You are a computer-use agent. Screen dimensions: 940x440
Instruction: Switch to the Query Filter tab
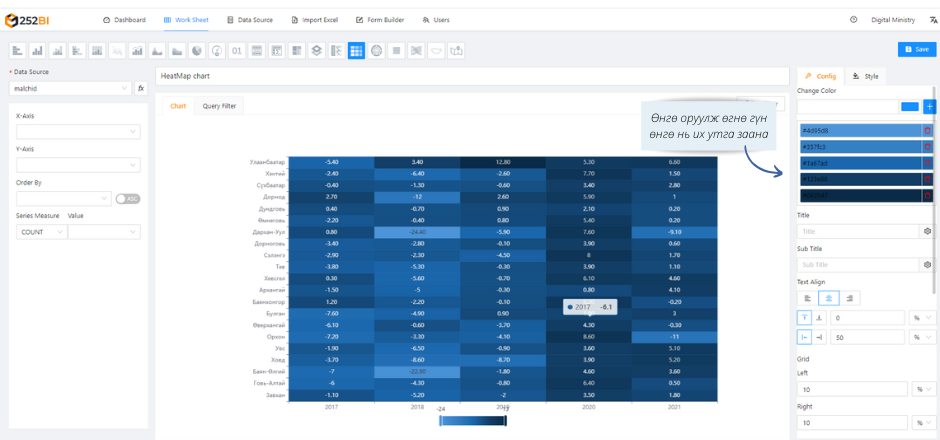[219, 106]
